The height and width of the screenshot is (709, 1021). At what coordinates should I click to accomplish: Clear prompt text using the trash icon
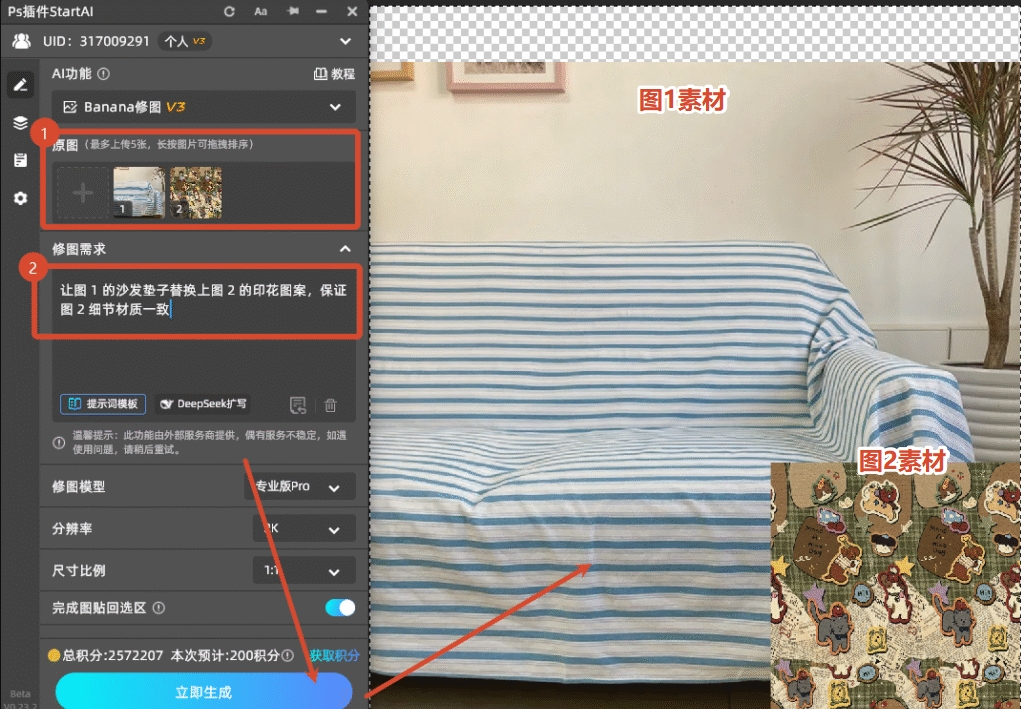tap(330, 404)
